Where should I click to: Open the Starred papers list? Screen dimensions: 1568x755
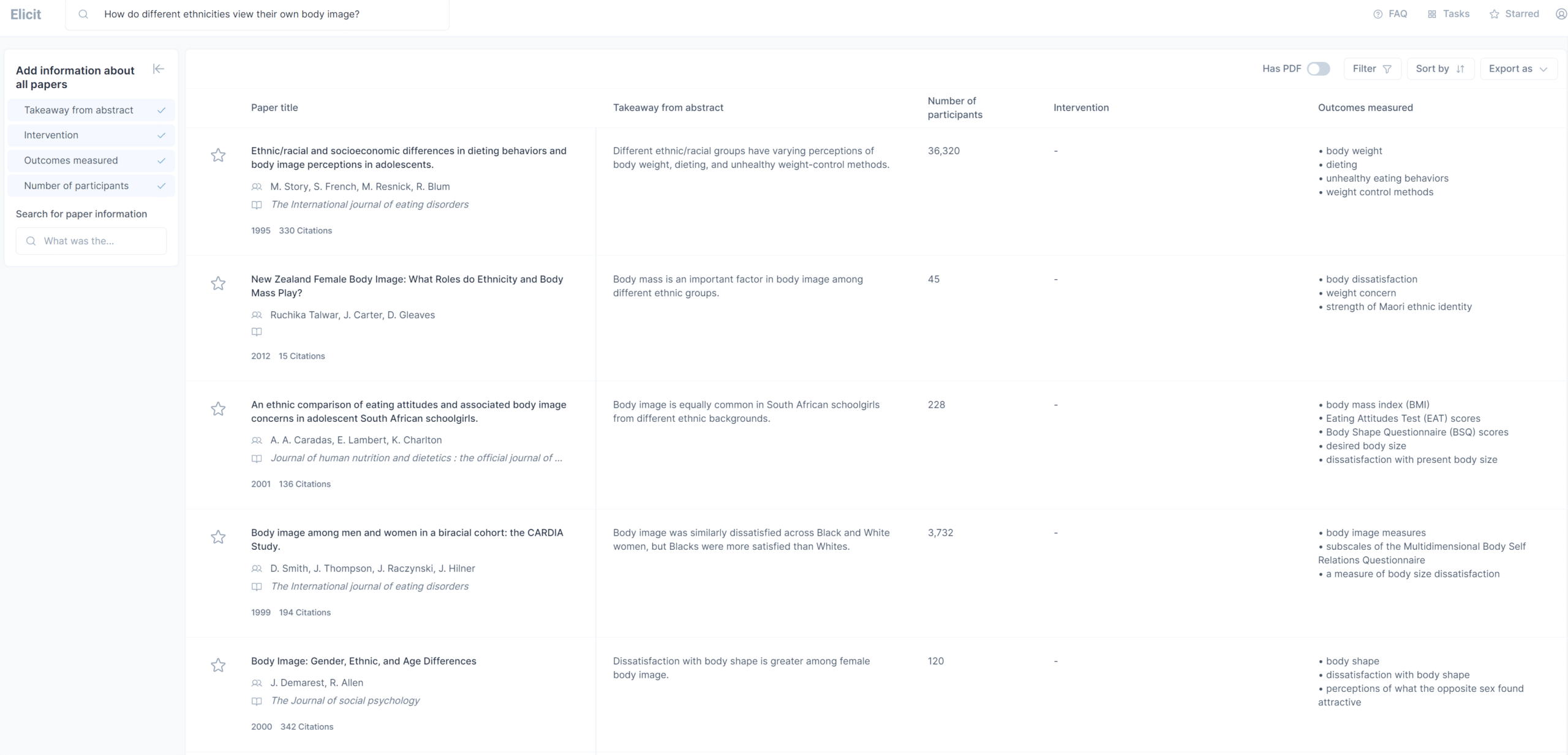pos(1514,13)
